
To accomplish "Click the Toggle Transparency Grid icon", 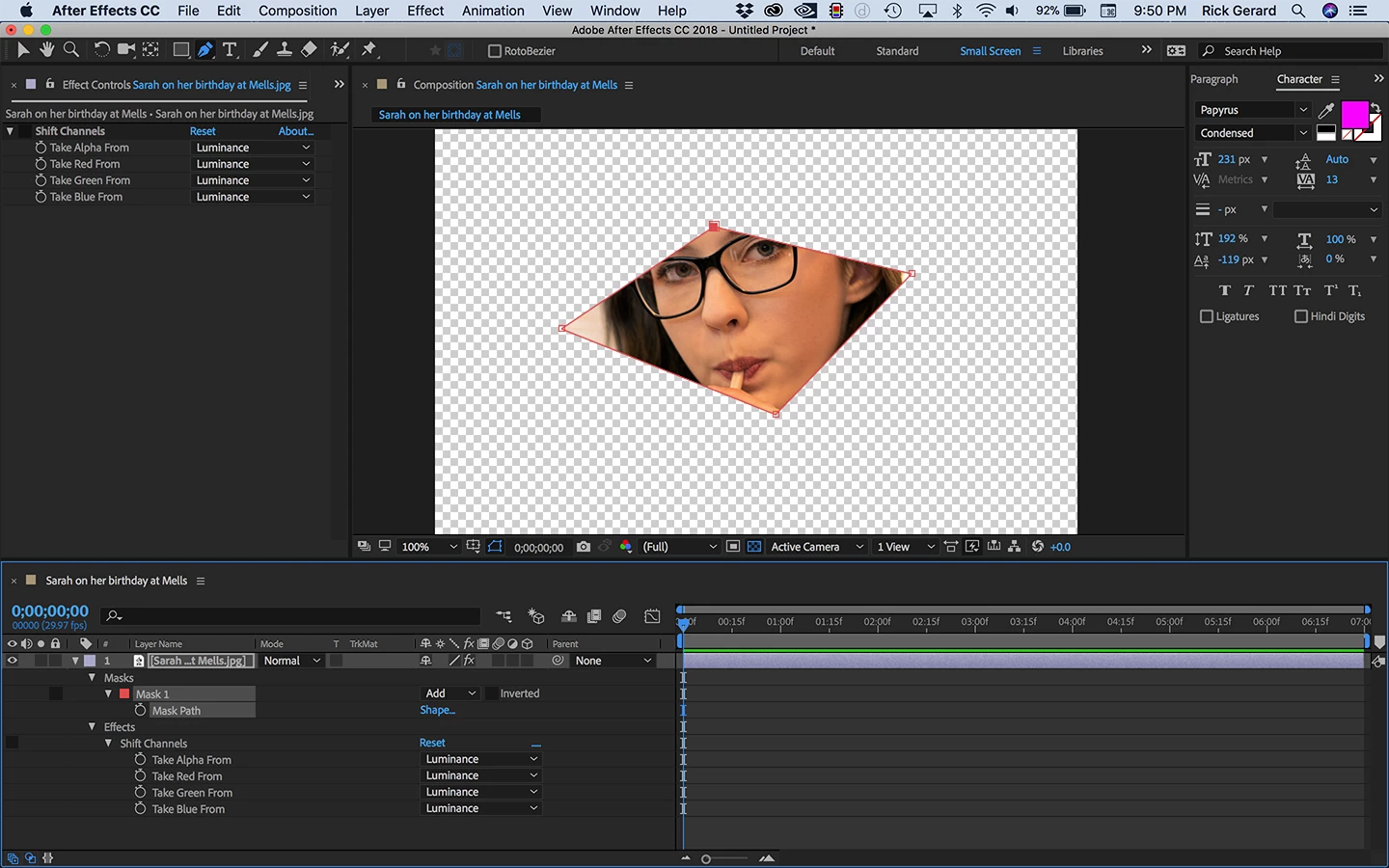I will point(754,547).
